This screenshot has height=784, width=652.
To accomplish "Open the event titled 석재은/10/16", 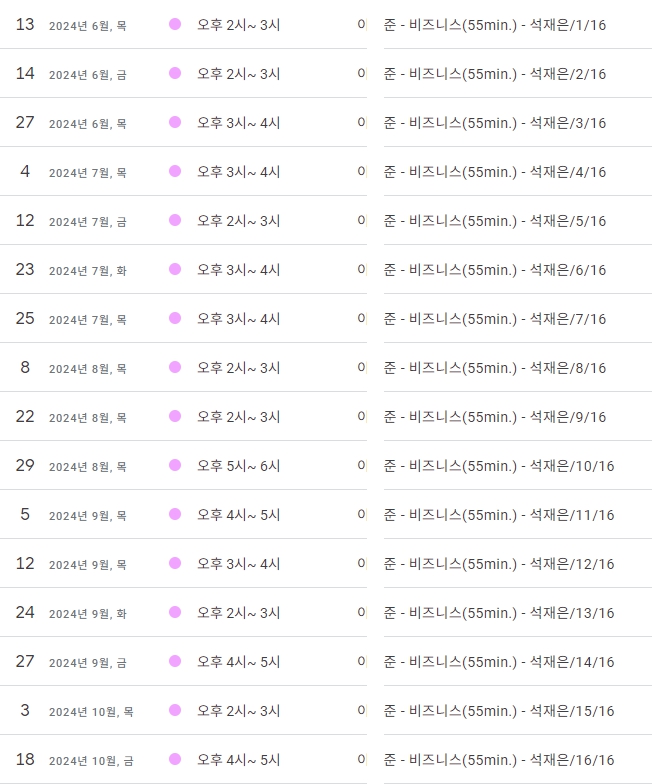I will click(x=499, y=466).
